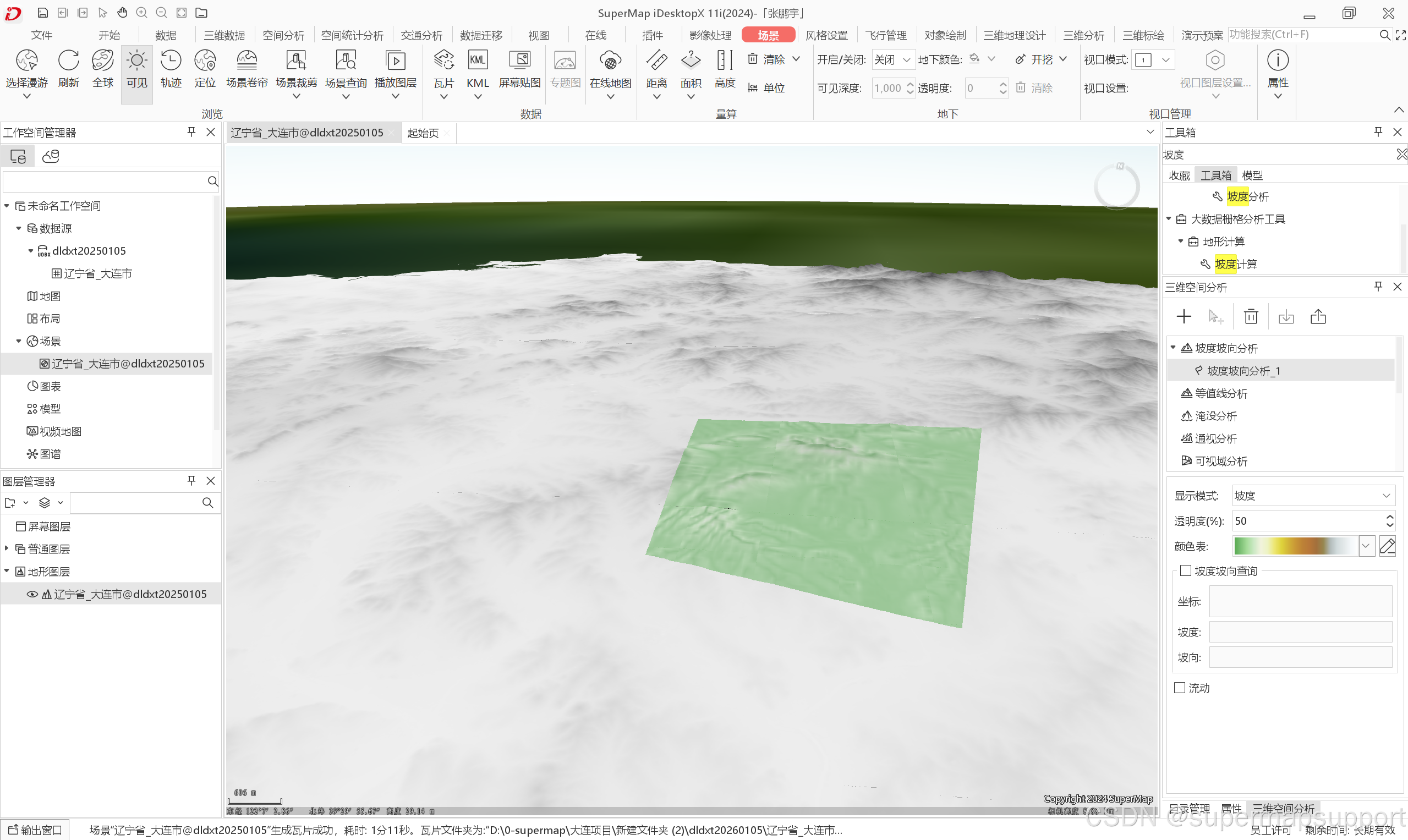Collapse the 数据源 tree node
The image size is (1408, 840).
[19, 228]
